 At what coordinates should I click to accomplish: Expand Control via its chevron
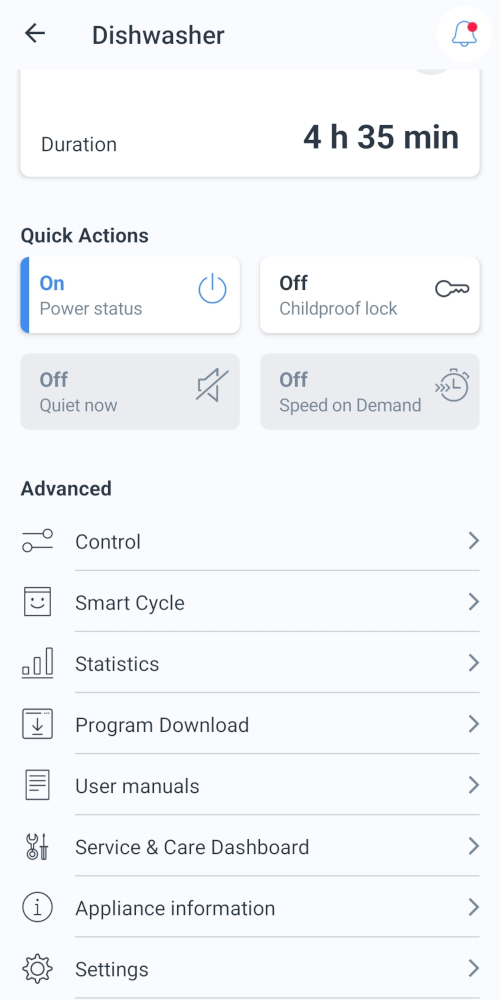[473, 541]
